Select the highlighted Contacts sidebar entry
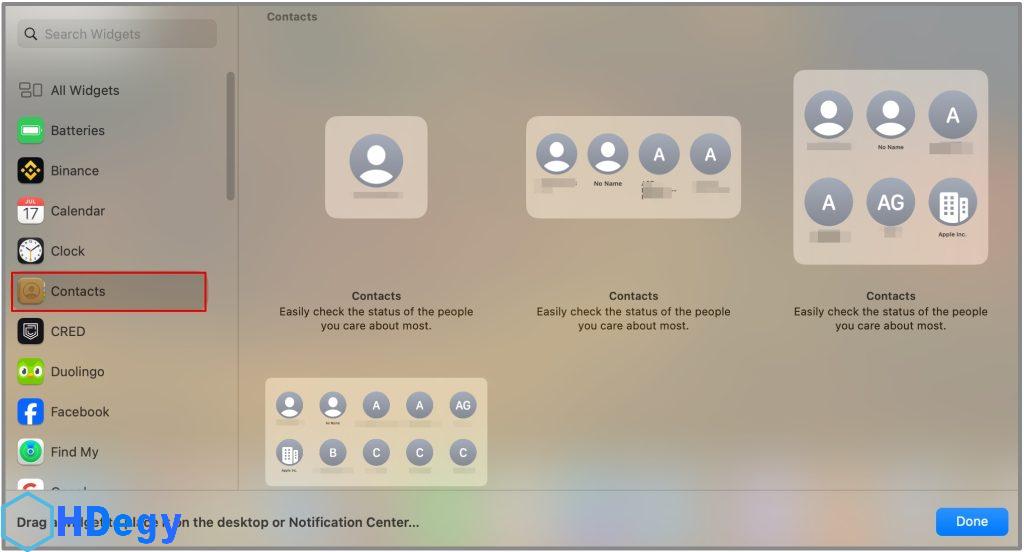Viewport: 1024px width, 552px height. 109,291
